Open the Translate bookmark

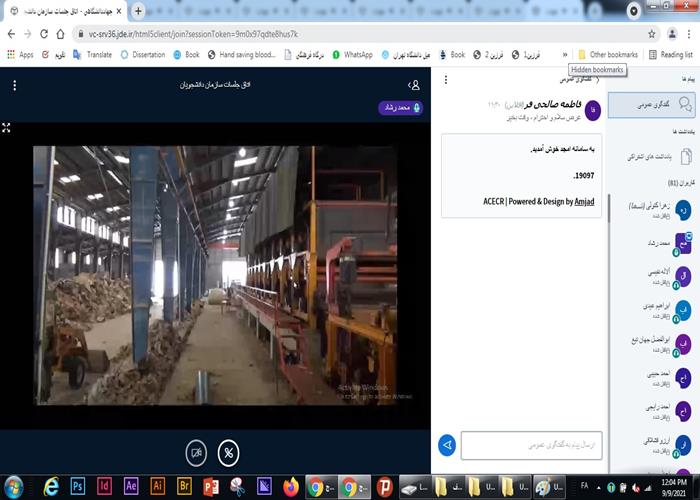92,54
